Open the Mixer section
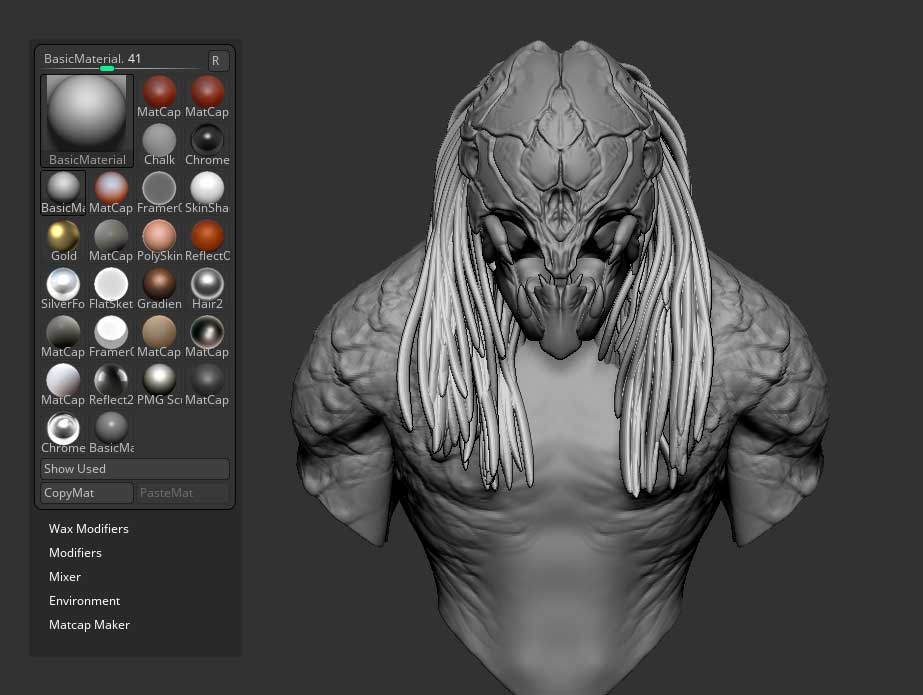 point(65,577)
